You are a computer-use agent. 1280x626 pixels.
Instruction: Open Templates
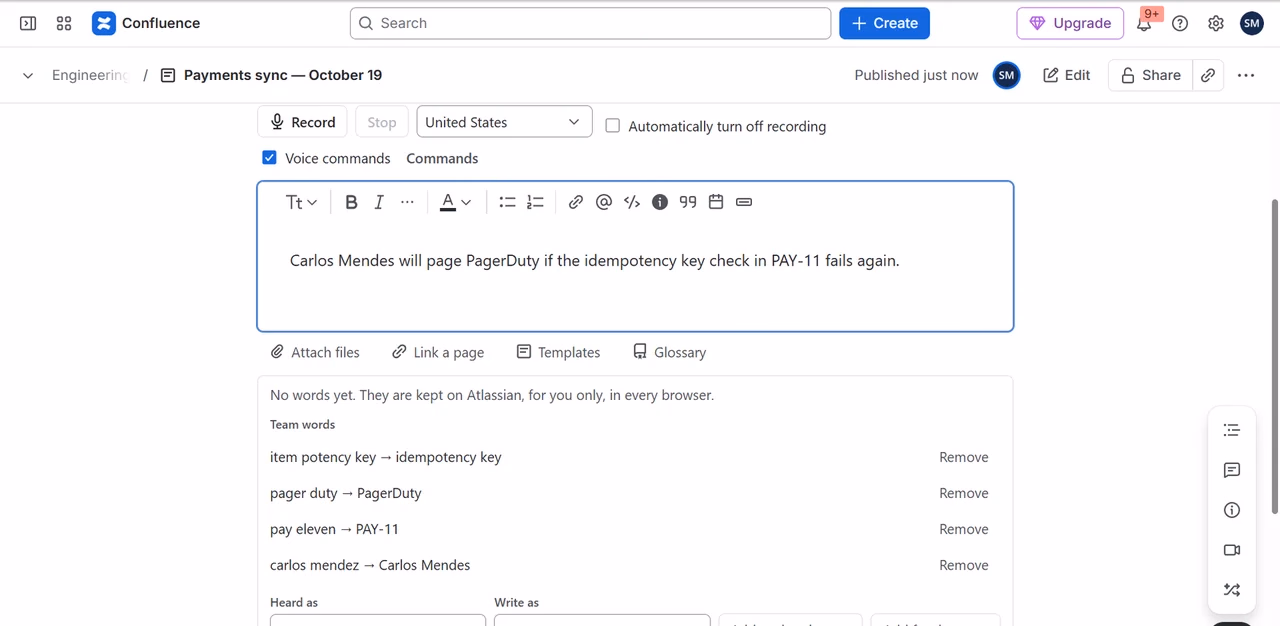(558, 352)
